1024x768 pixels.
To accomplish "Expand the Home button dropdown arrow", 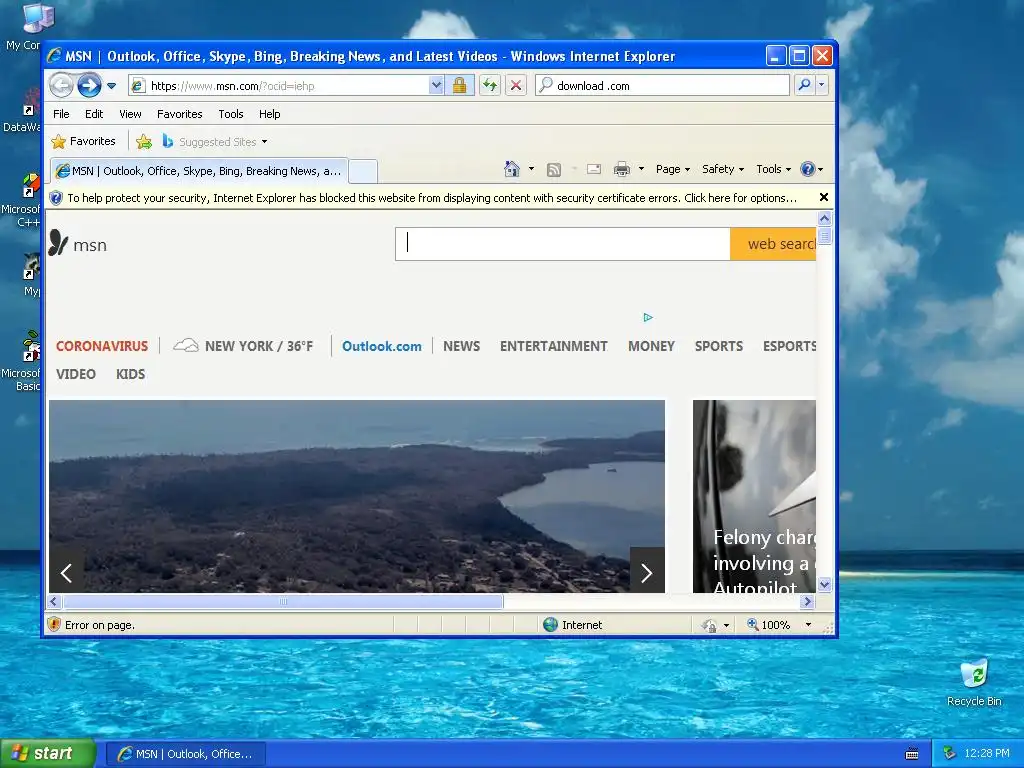I will tap(531, 169).
